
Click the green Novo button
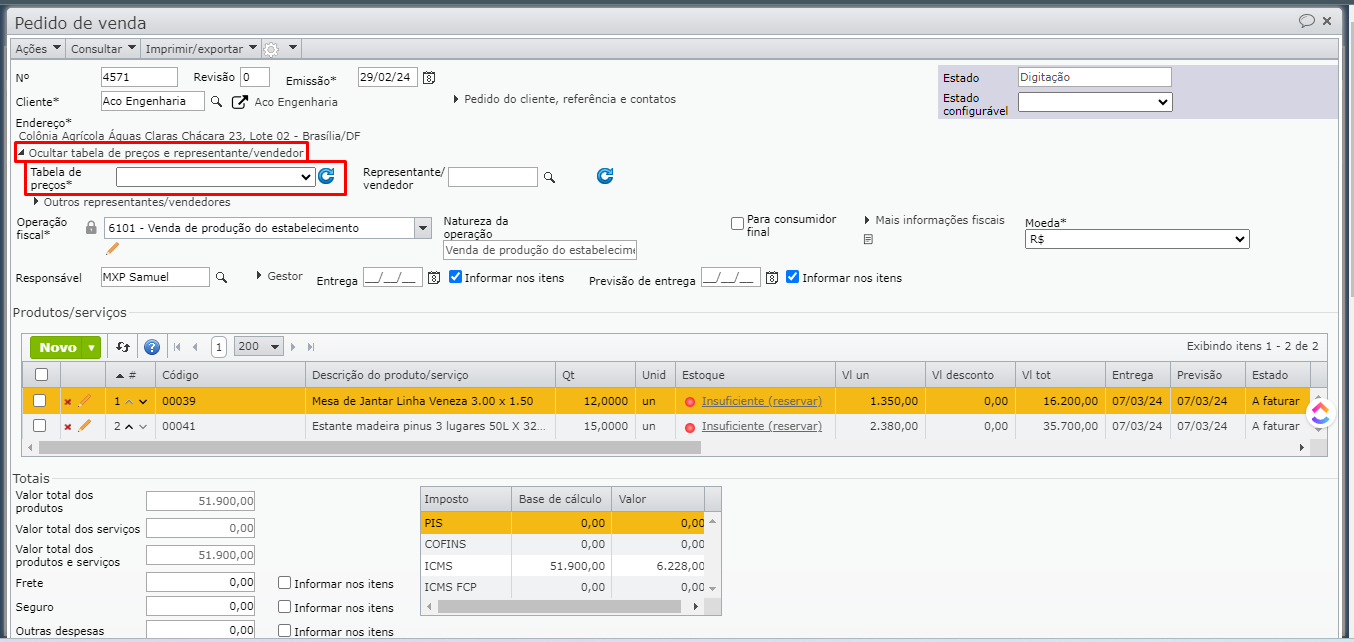pos(58,347)
